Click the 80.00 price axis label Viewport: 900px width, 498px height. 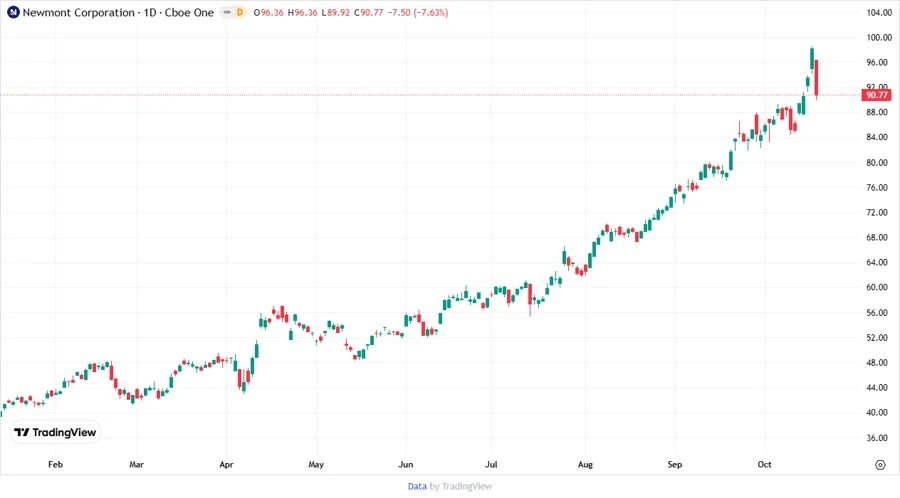[x=876, y=162]
